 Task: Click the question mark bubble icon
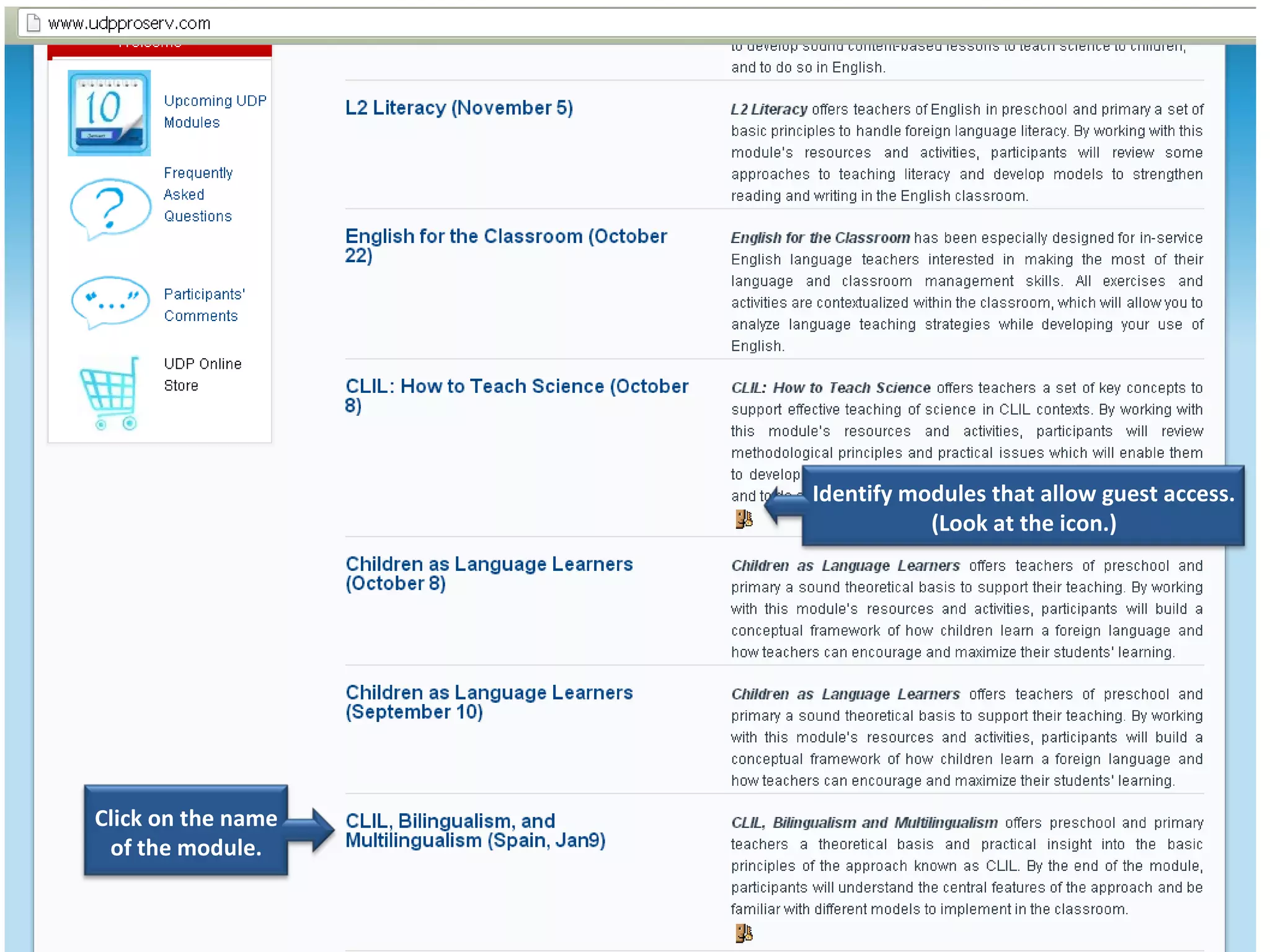(110, 209)
